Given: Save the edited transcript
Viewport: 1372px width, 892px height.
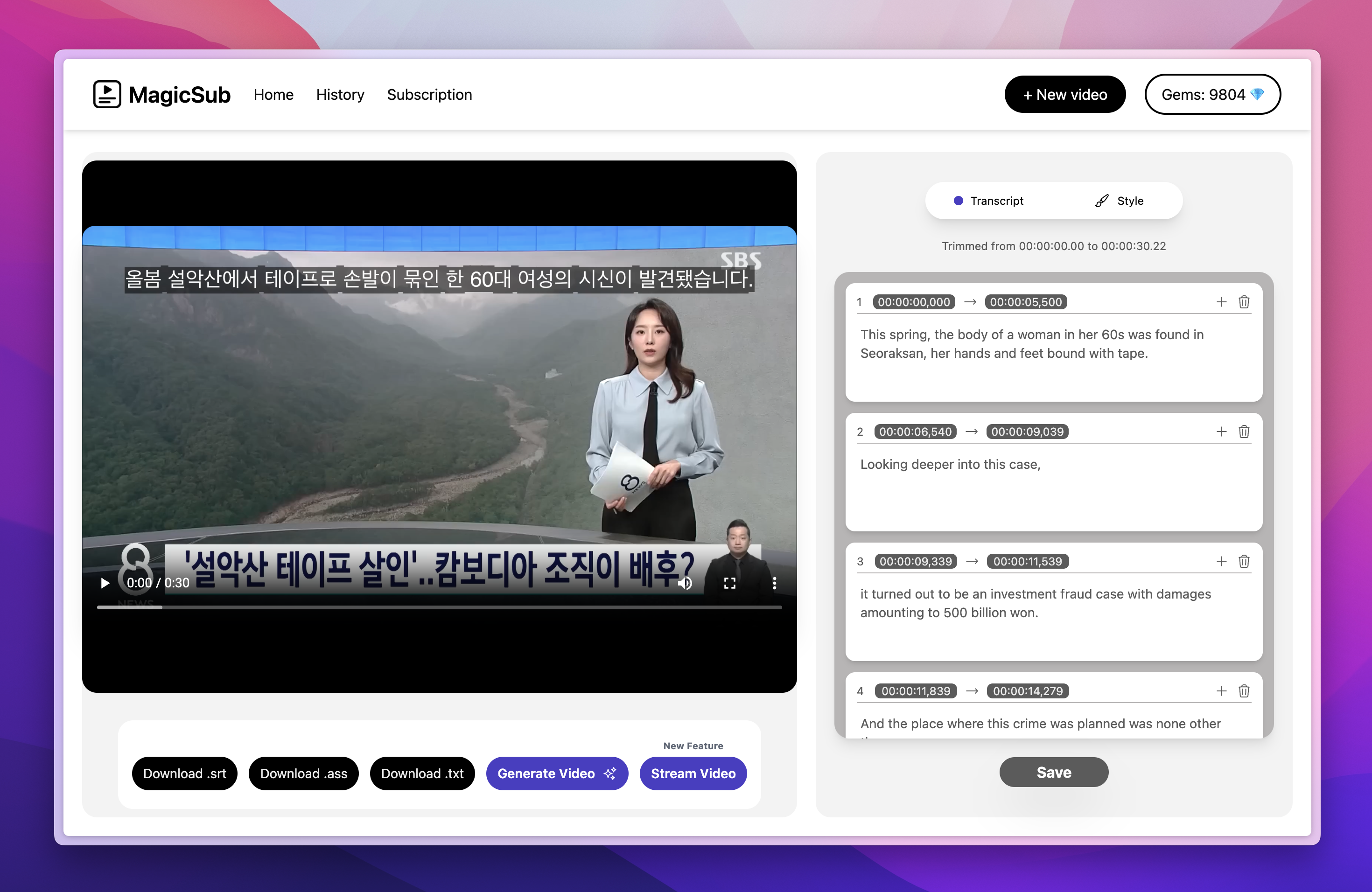Looking at the screenshot, I should click(x=1053, y=772).
